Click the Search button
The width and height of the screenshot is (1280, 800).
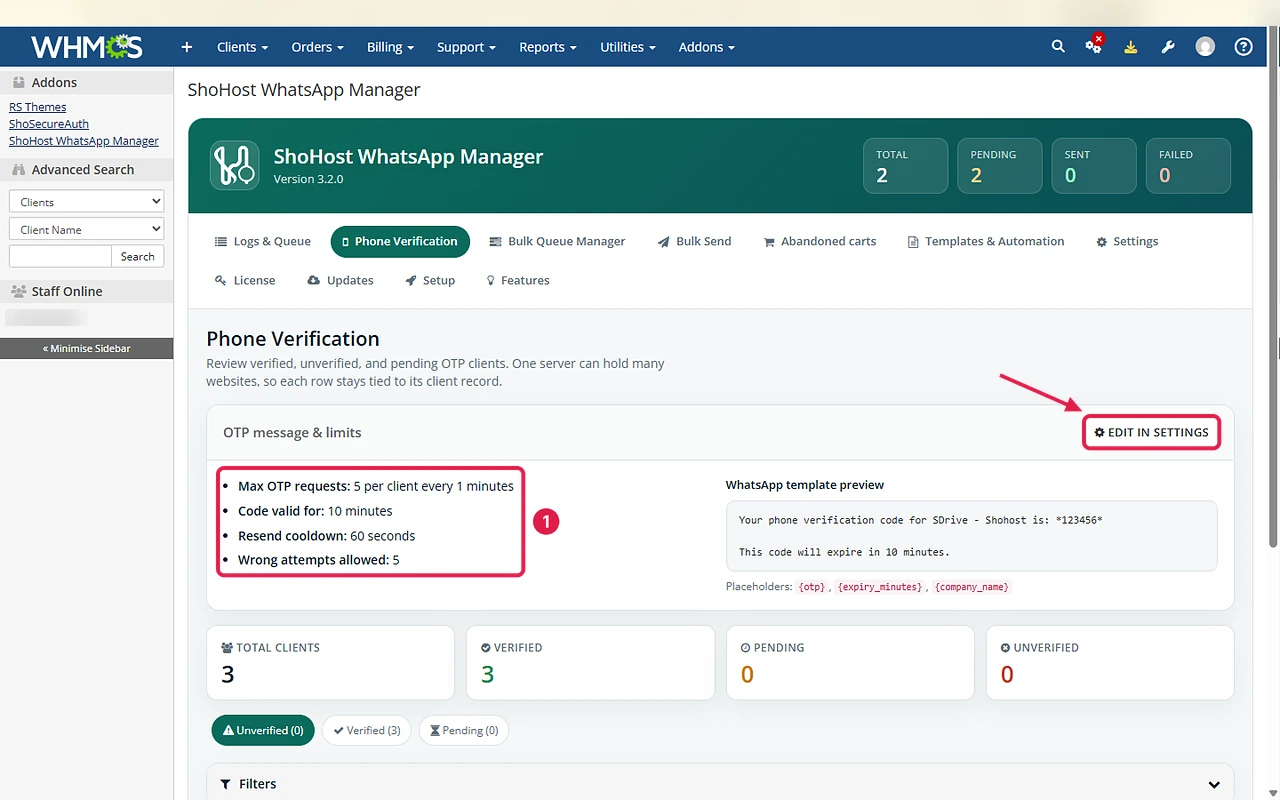coord(137,256)
